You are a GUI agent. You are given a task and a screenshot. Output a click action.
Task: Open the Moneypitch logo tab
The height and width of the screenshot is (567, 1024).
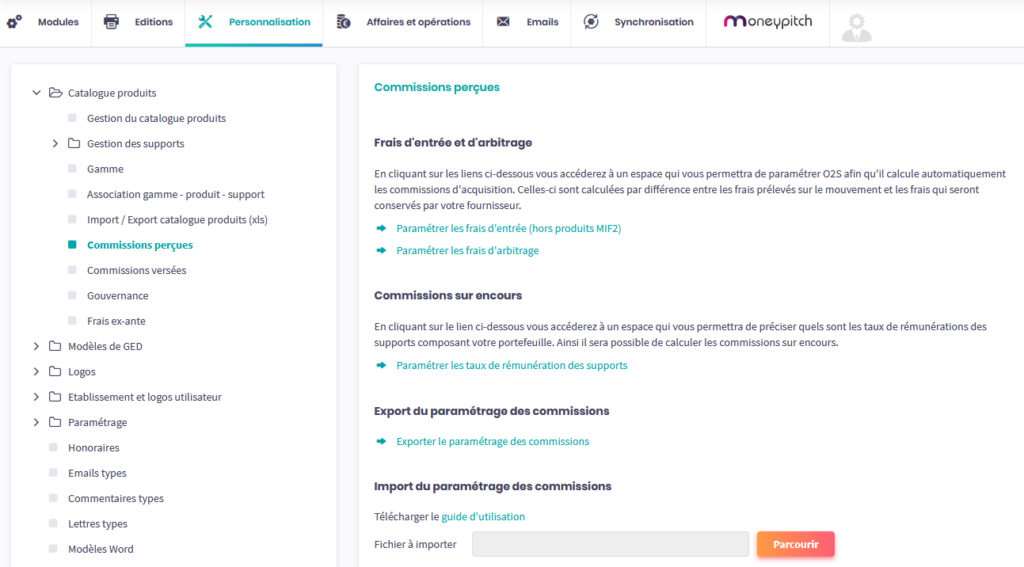[765, 21]
